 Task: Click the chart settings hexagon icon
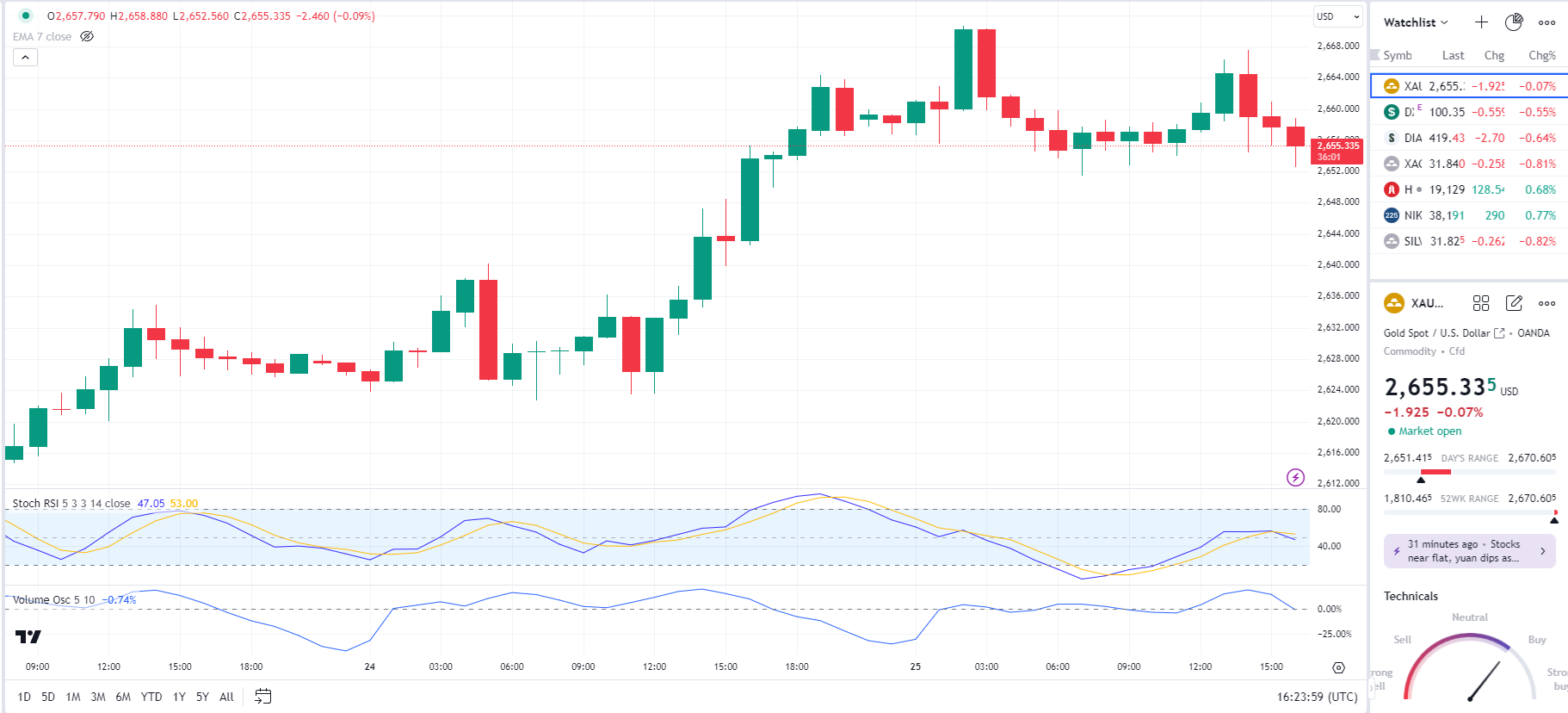click(1338, 667)
